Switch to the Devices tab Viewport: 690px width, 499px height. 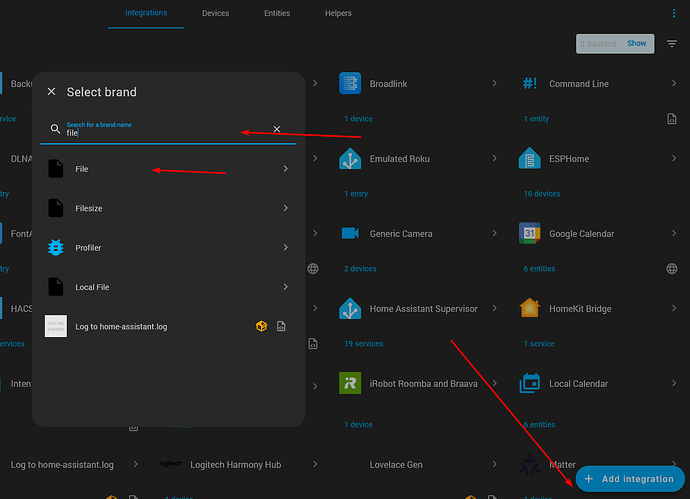[215, 13]
